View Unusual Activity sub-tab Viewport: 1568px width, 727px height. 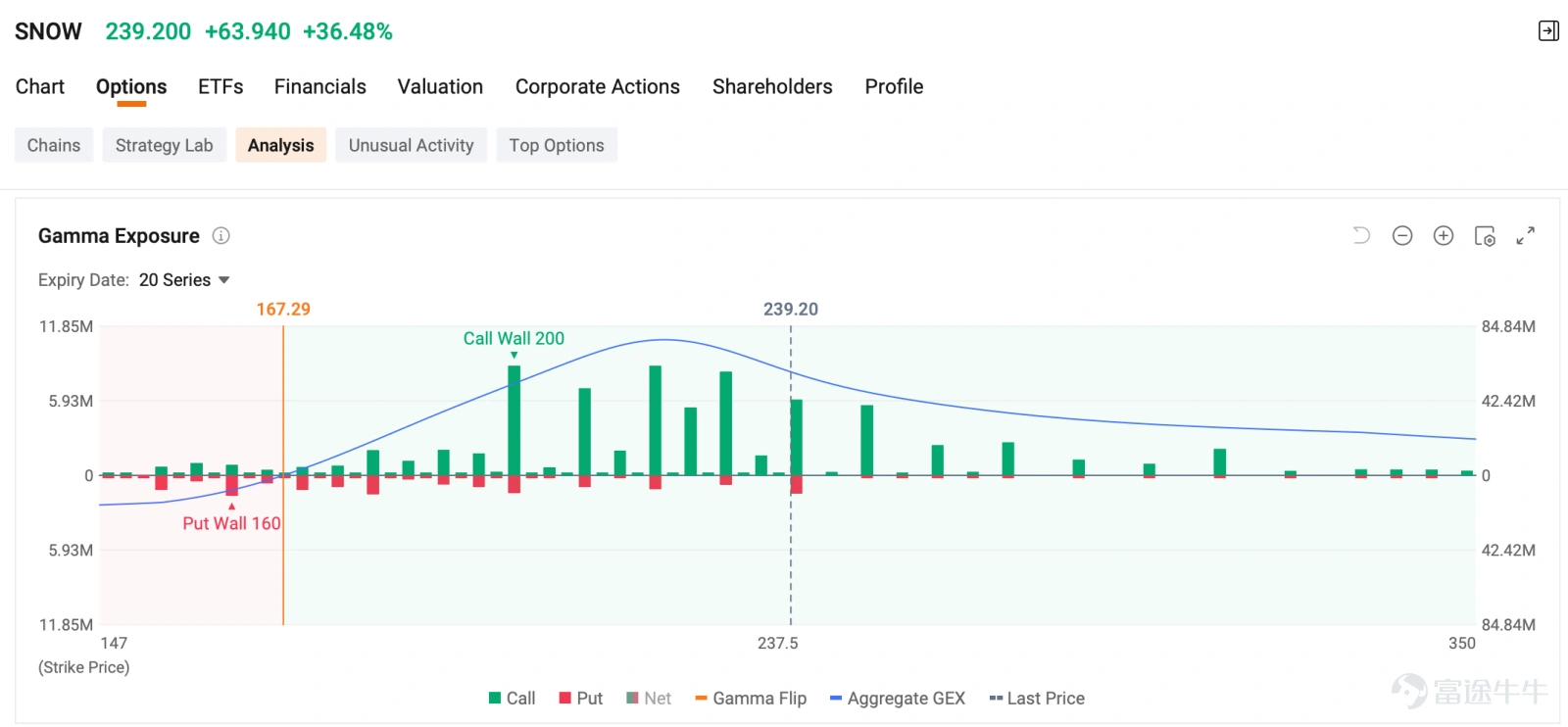coord(412,145)
